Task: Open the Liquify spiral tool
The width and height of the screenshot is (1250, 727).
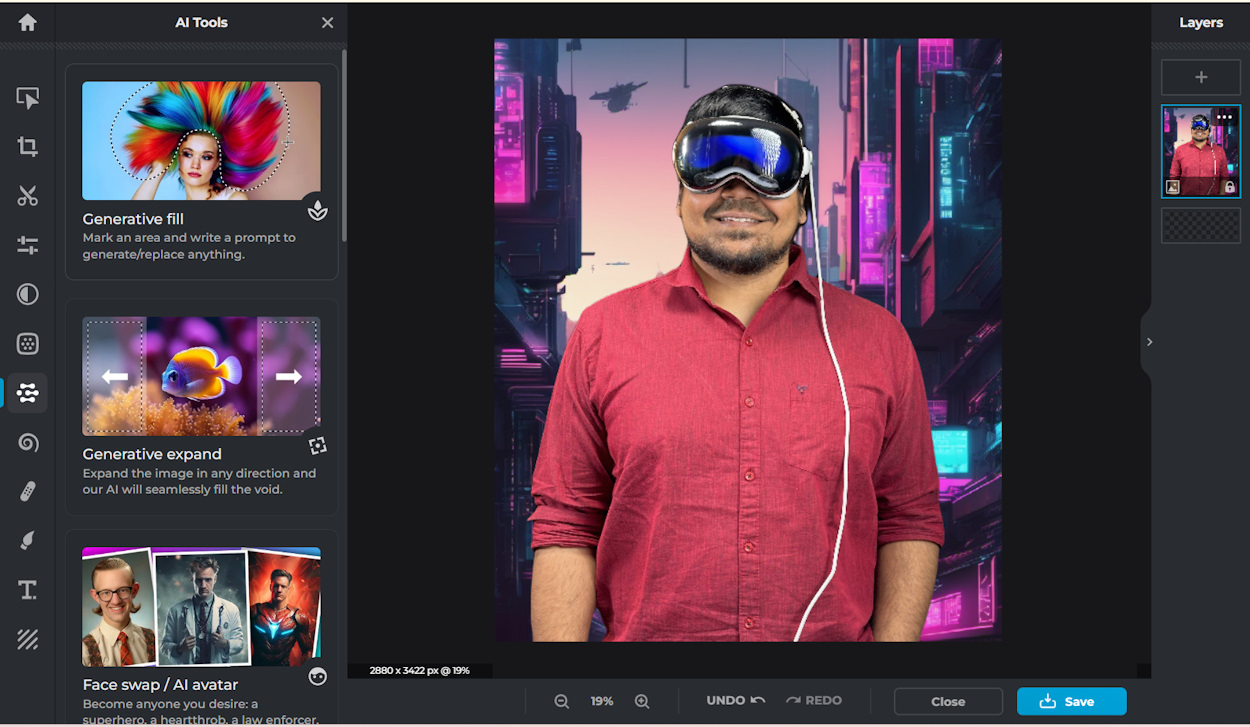Action: point(27,442)
